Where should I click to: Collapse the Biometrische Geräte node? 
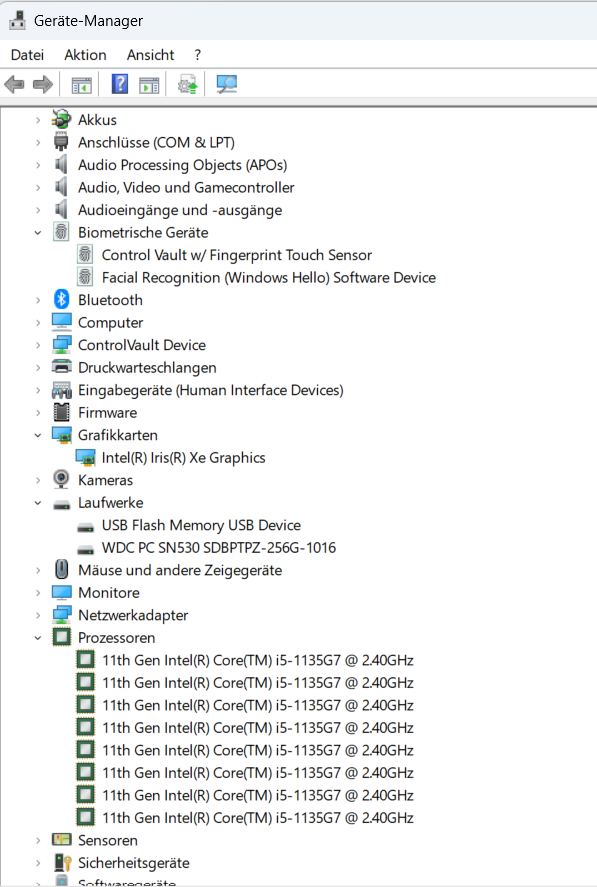pyautogui.click(x=38, y=232)
